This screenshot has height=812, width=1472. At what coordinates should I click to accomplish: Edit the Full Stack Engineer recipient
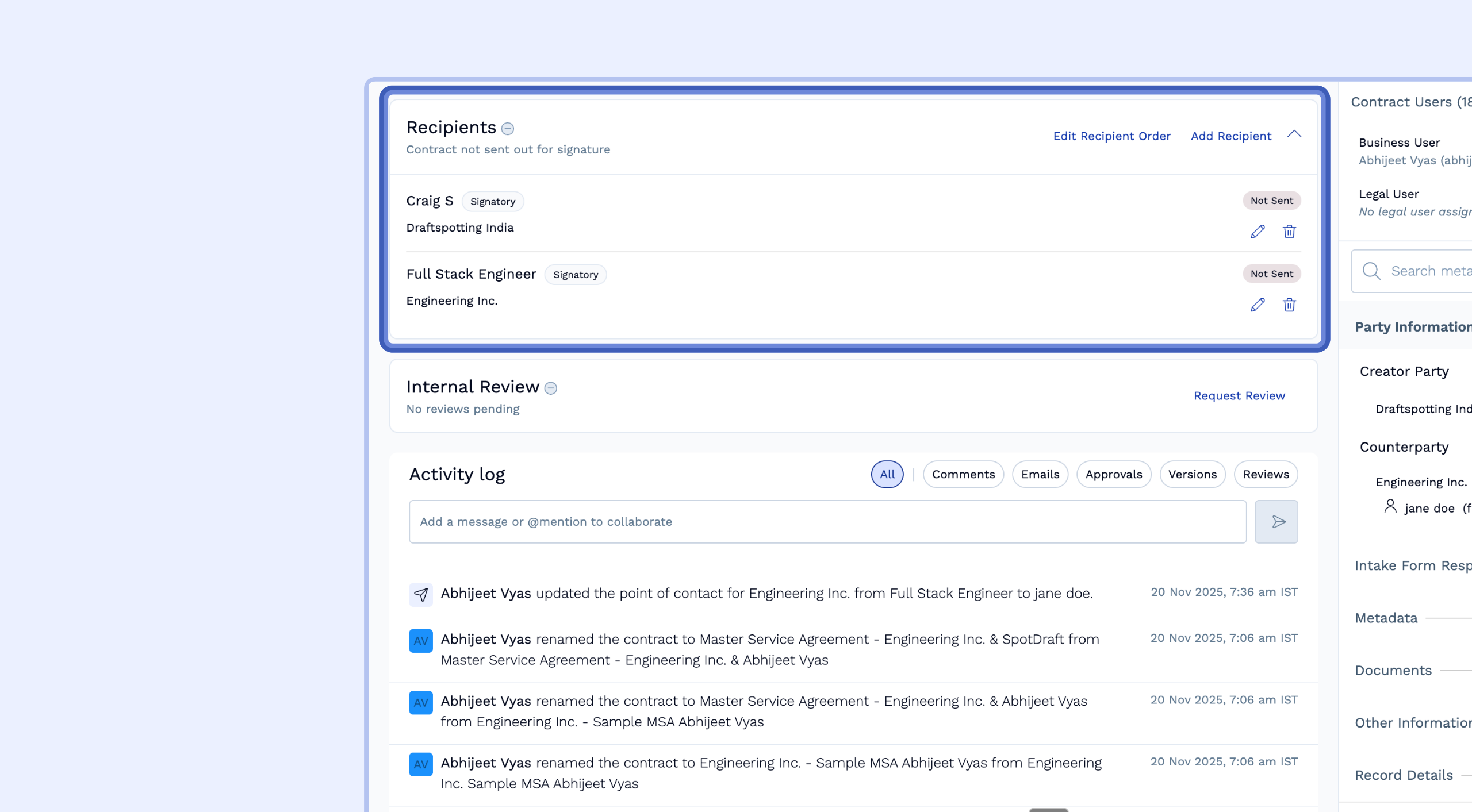(x=1258, y=305)
